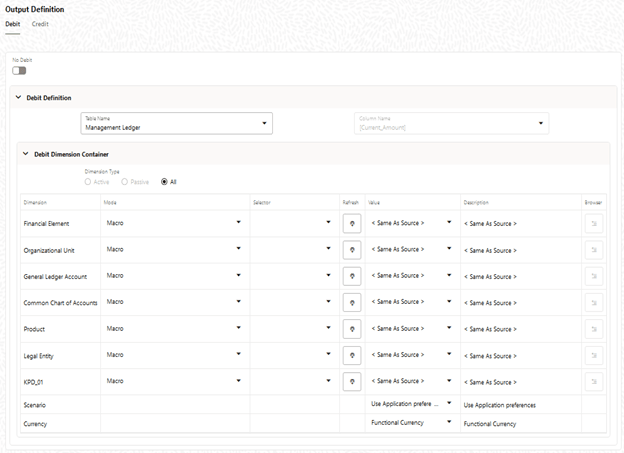Open the Column Name dropdown
Viewport: 624px width, 453px height.
(451, 123)
